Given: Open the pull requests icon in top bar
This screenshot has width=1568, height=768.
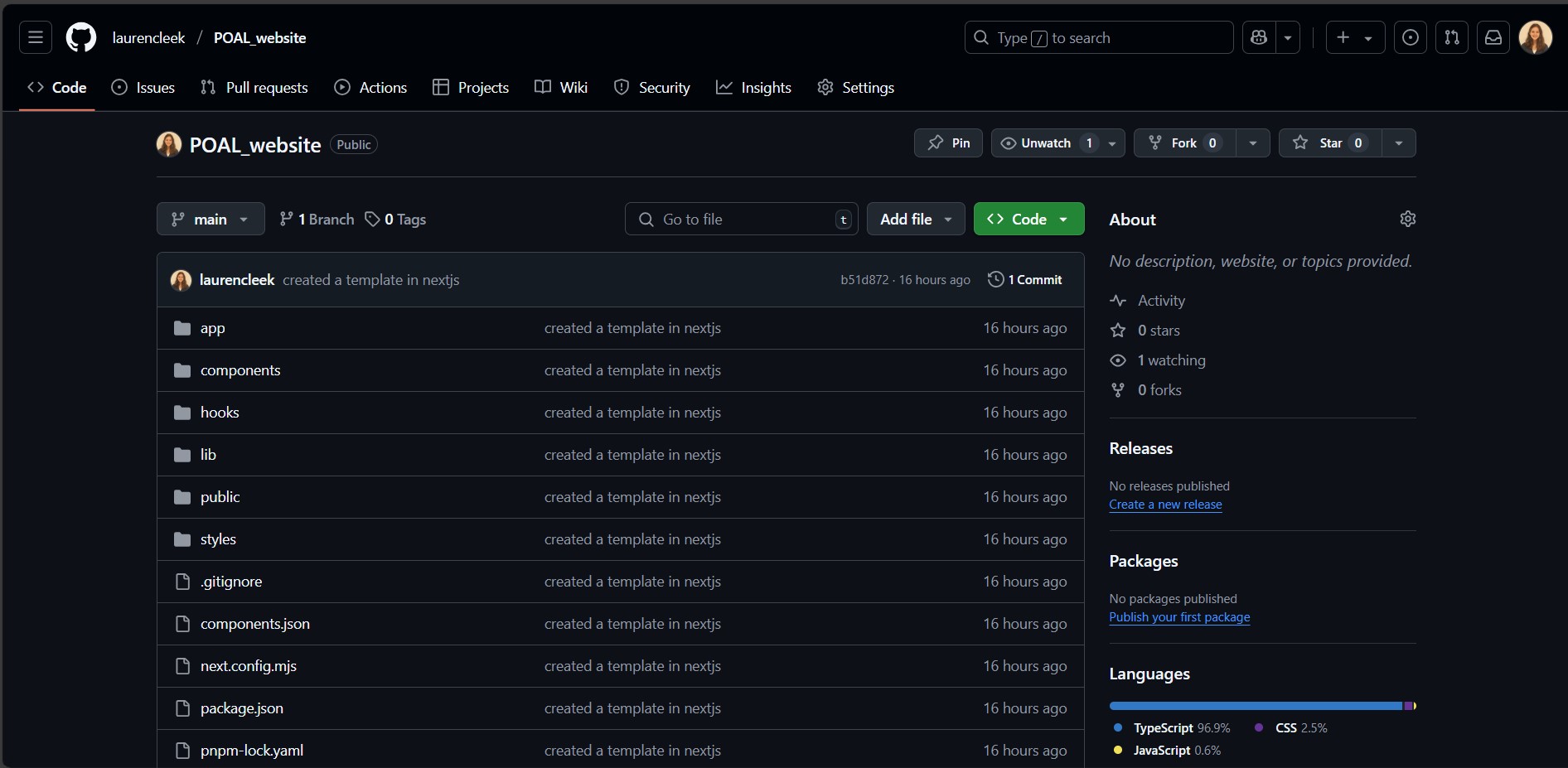Looking at the screenshot, I should tap(1452, 37).
